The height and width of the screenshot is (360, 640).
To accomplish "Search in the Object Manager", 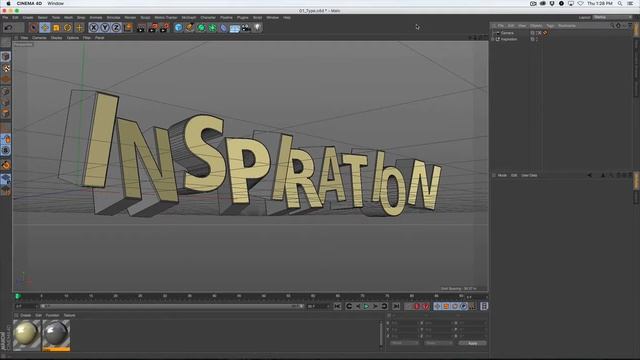I will [611, 26].
